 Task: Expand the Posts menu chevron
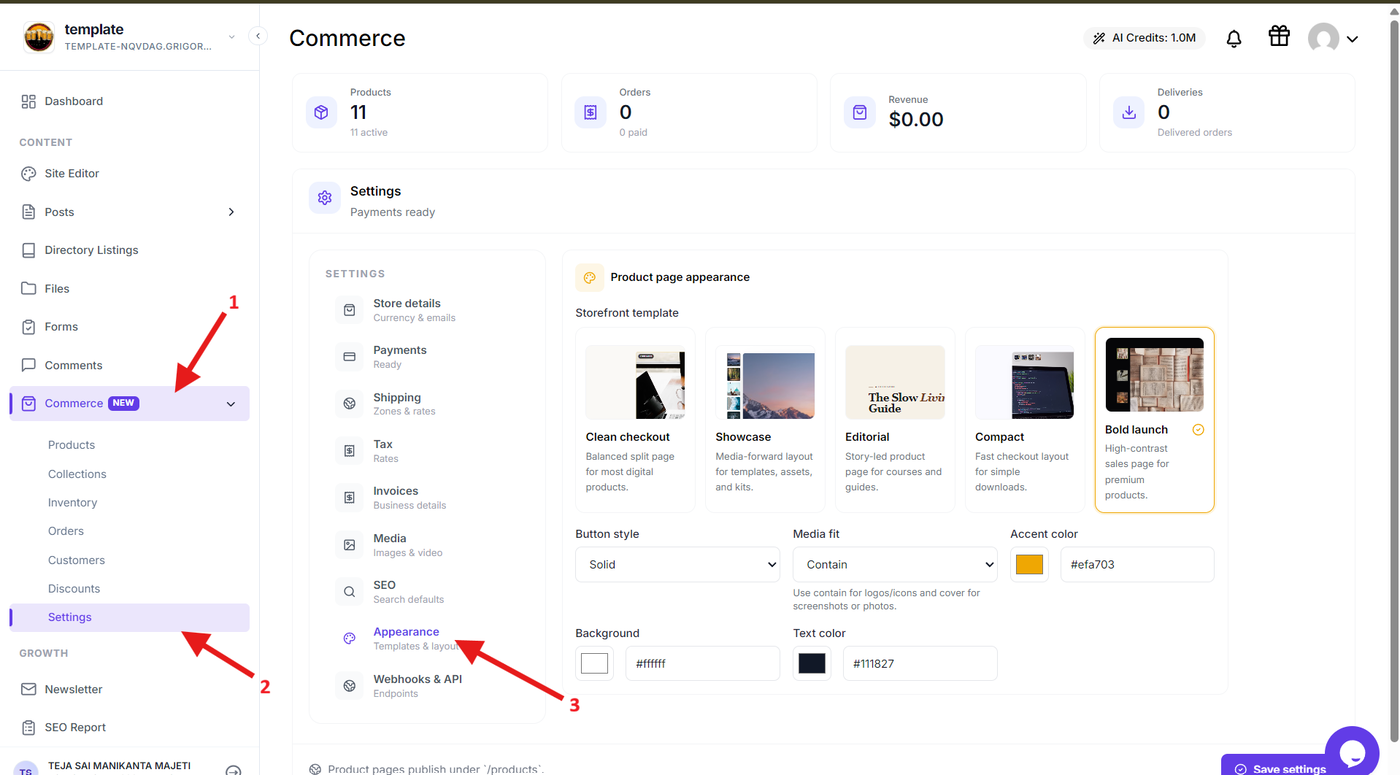point(231,212)
